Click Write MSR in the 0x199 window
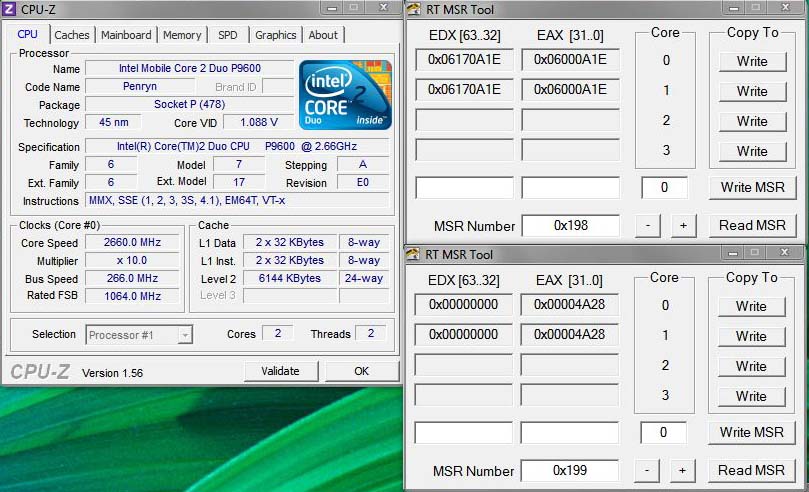The height and width of the screenshot is (492, 809). pyautogui.click(x=751, y=432)
